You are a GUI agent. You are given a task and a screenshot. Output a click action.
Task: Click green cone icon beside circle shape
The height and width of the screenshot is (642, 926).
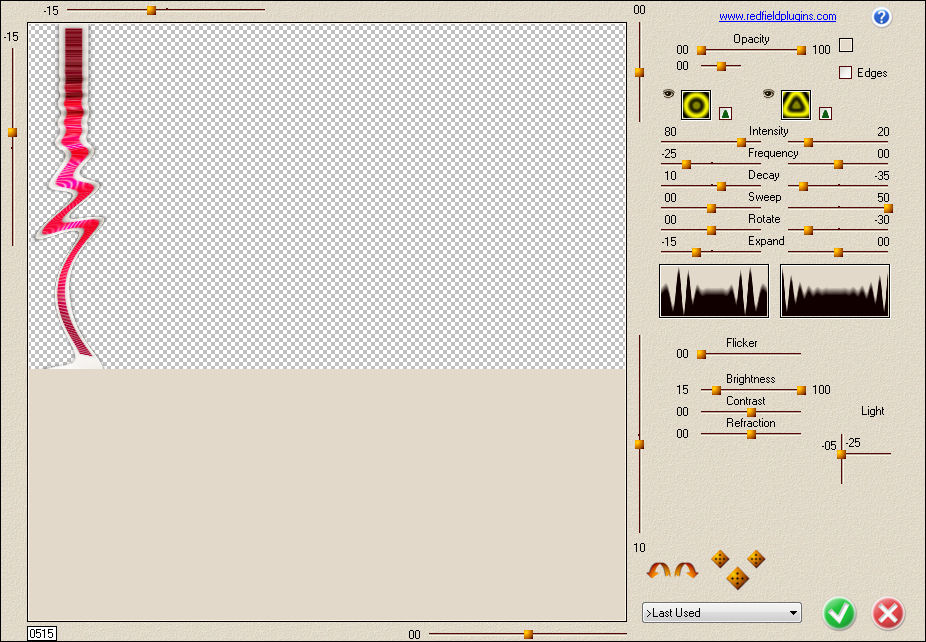pyautogui.click(x=725, y=113)
